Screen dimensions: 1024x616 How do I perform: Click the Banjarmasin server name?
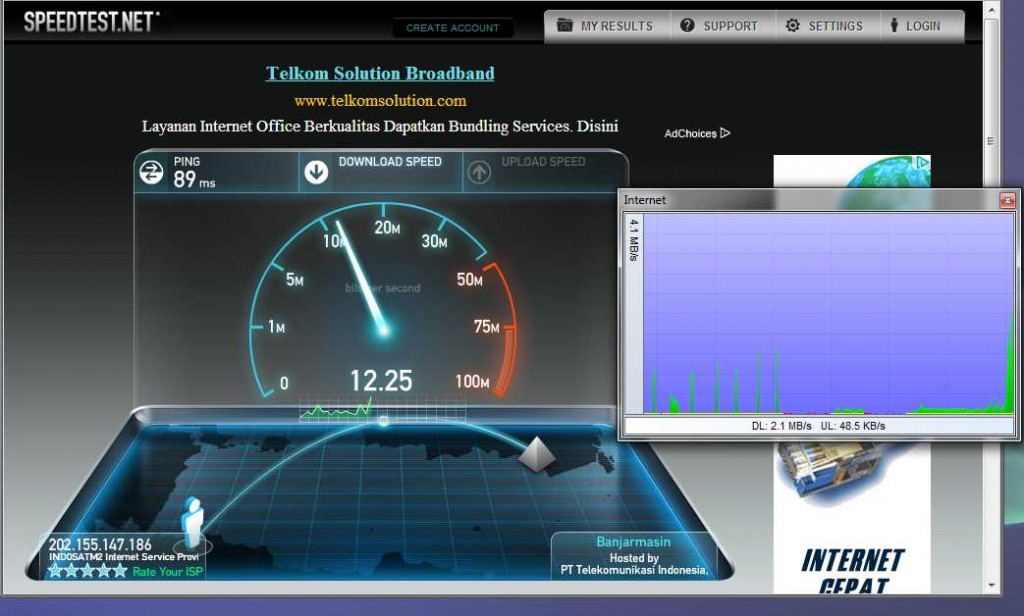(633, 542)
